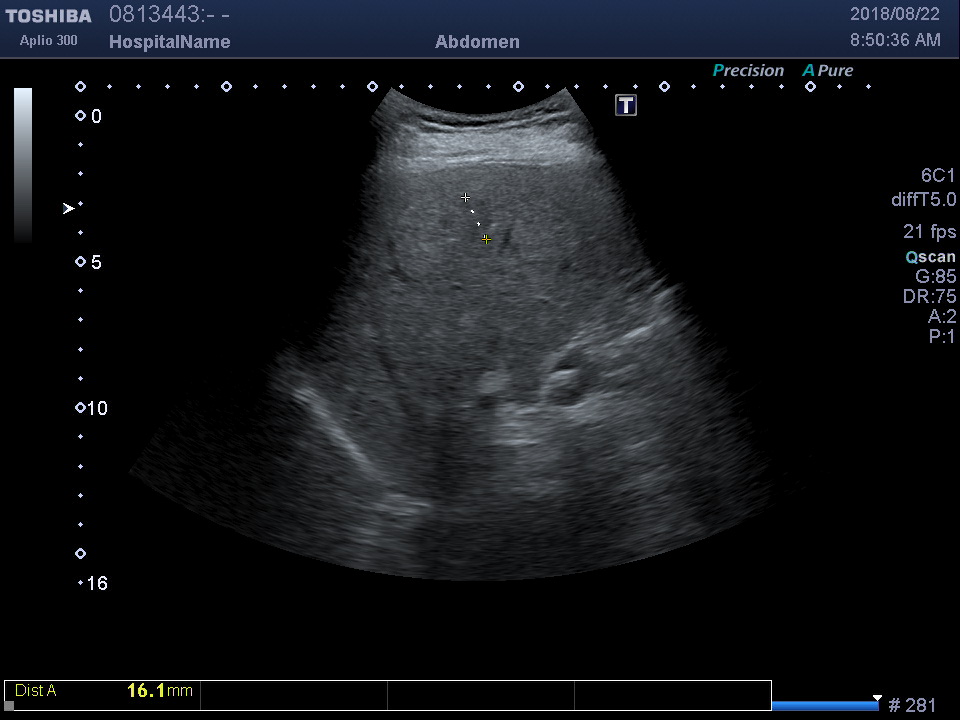
Task: Toggle the APure imaging mode indicator
Action: tap(828, 71)
